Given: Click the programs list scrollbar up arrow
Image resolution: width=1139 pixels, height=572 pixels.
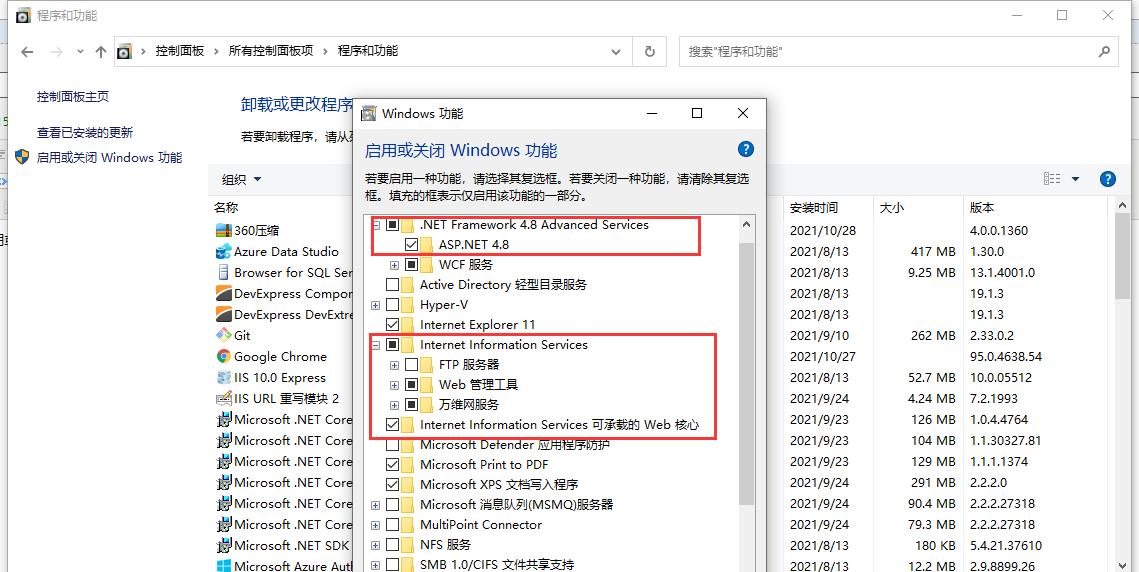Looking at the screenshot, I should [1124, 208].
